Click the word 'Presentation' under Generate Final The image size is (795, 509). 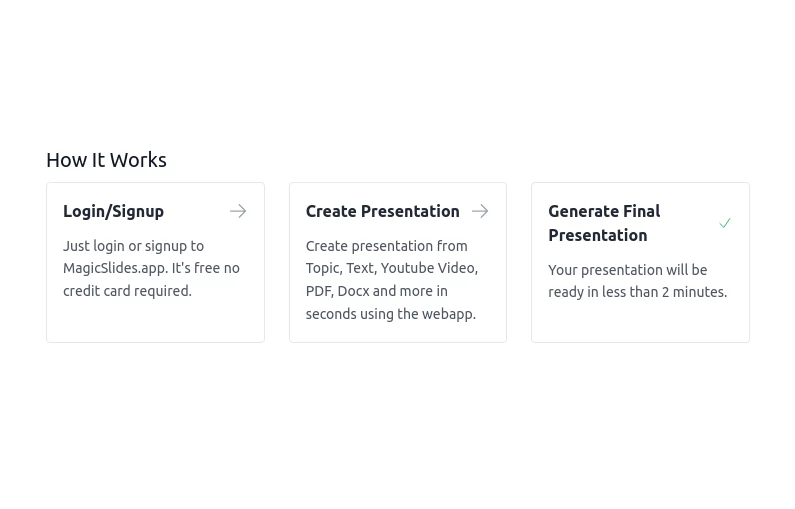[x=597, y=235]
